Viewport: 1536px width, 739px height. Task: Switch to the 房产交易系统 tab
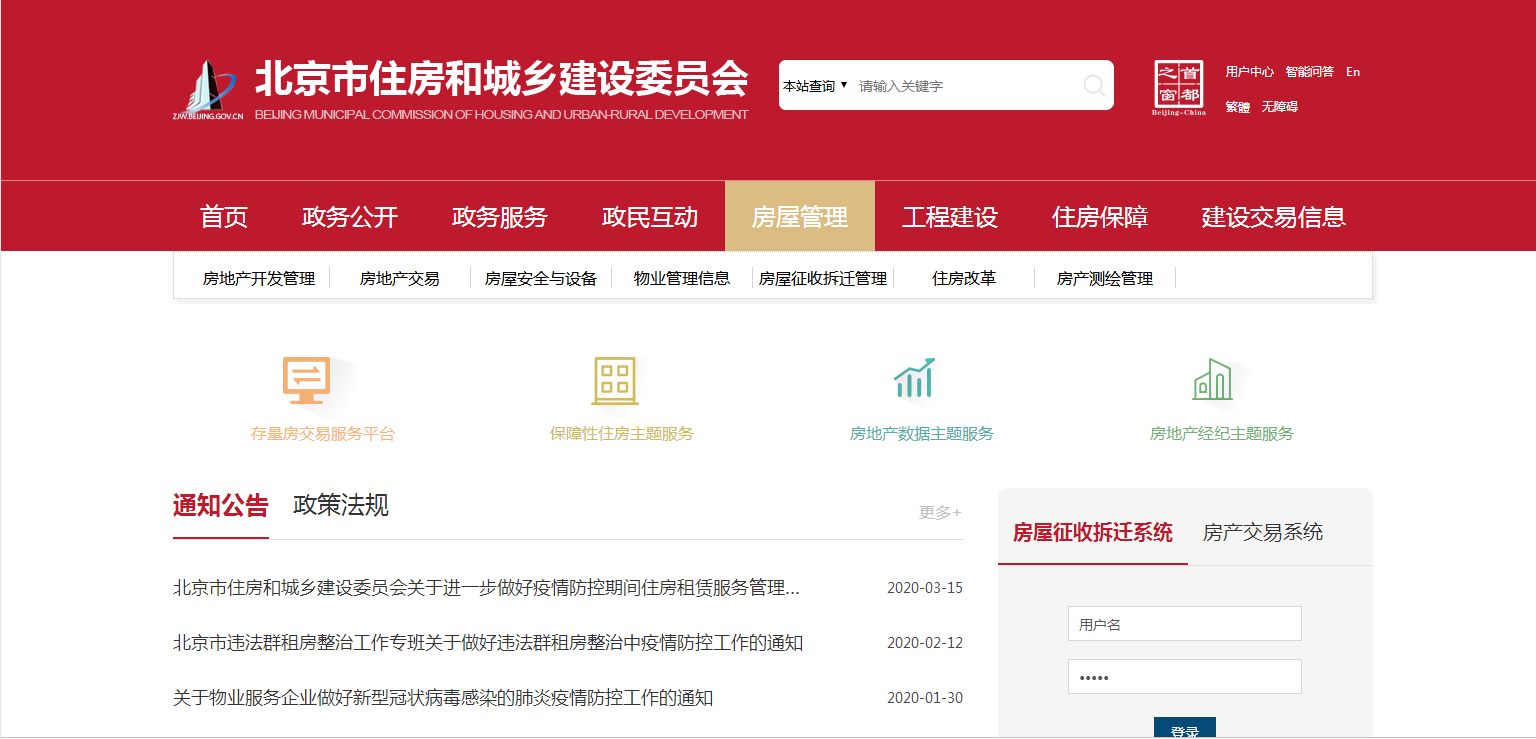click(x=1263, y=532)
